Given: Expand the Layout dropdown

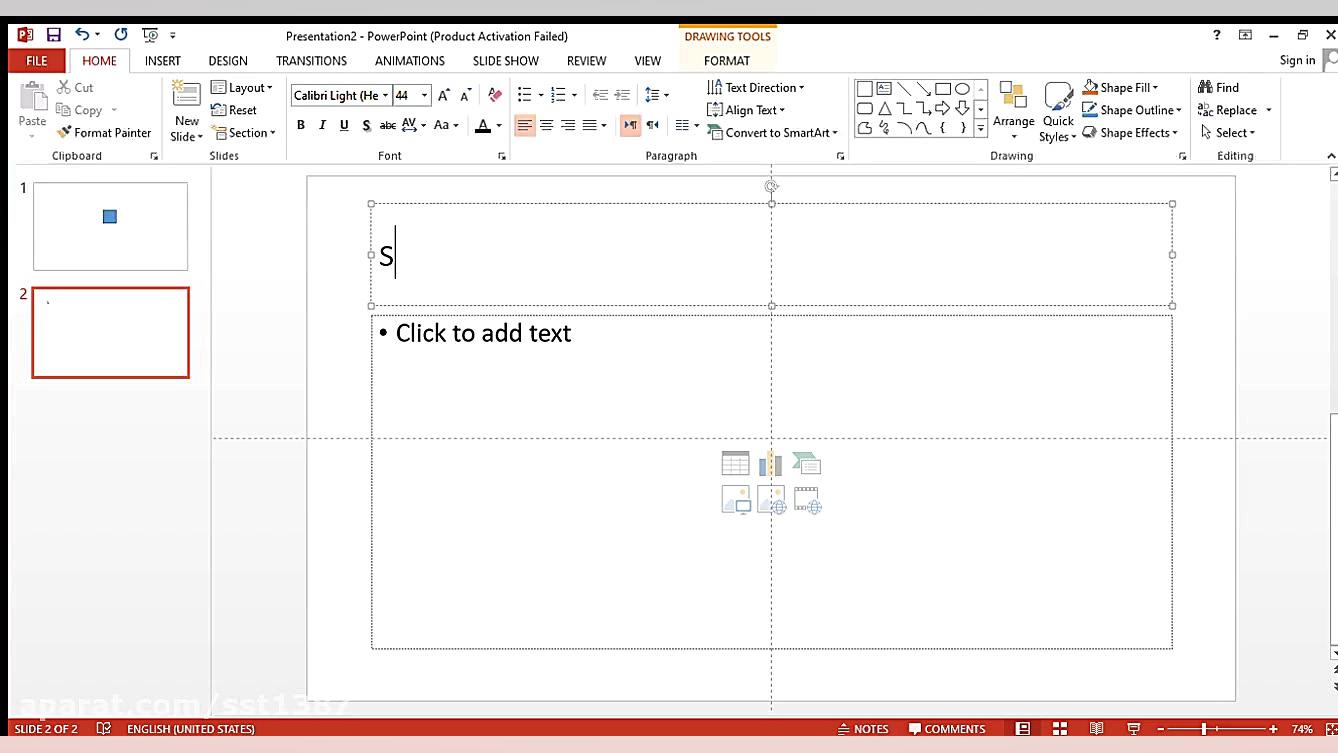Looking at the screenshot, I should tap(242, 87).
